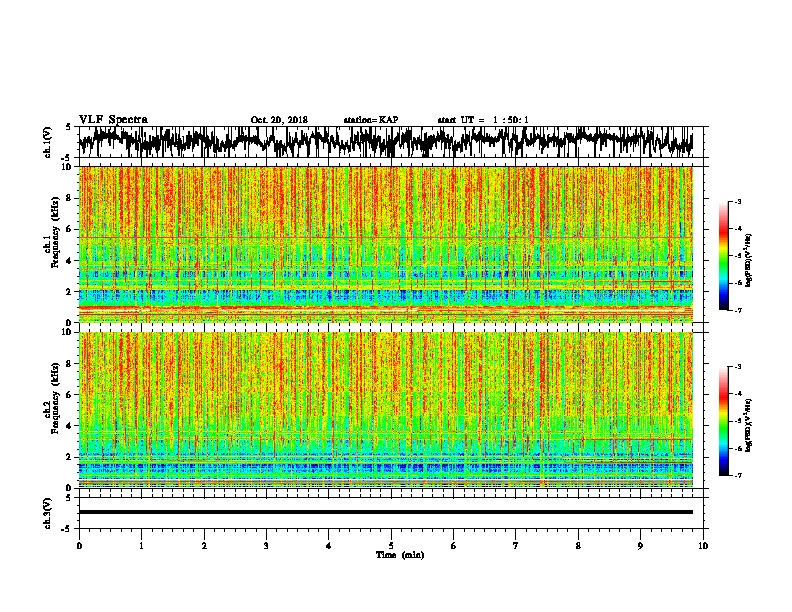Click time axis tick label "9"
The height and width of the screenshot is (612, 792).
tap(640, 546)
